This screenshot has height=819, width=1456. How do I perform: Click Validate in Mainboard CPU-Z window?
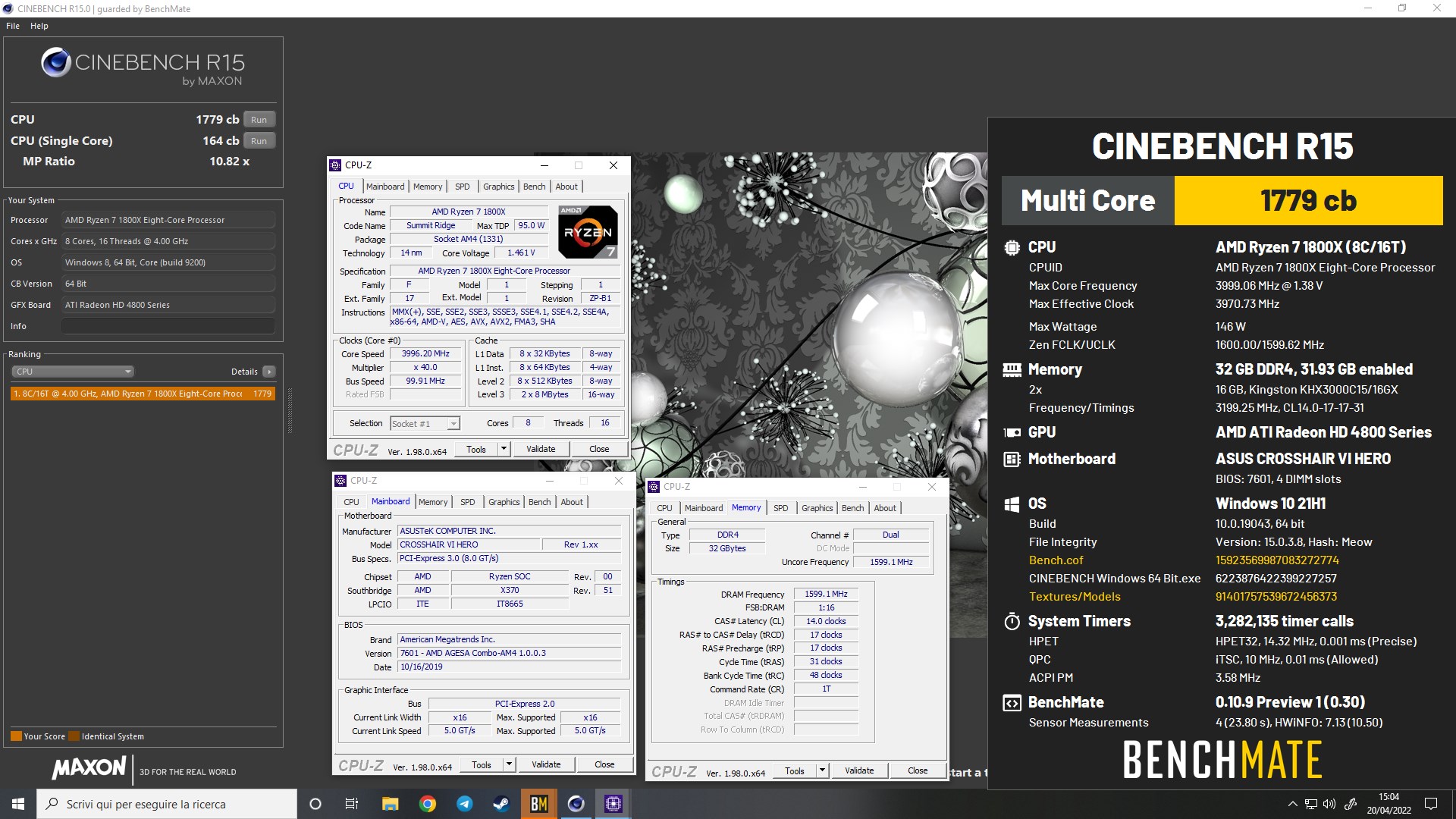click(x=546, y=764)
